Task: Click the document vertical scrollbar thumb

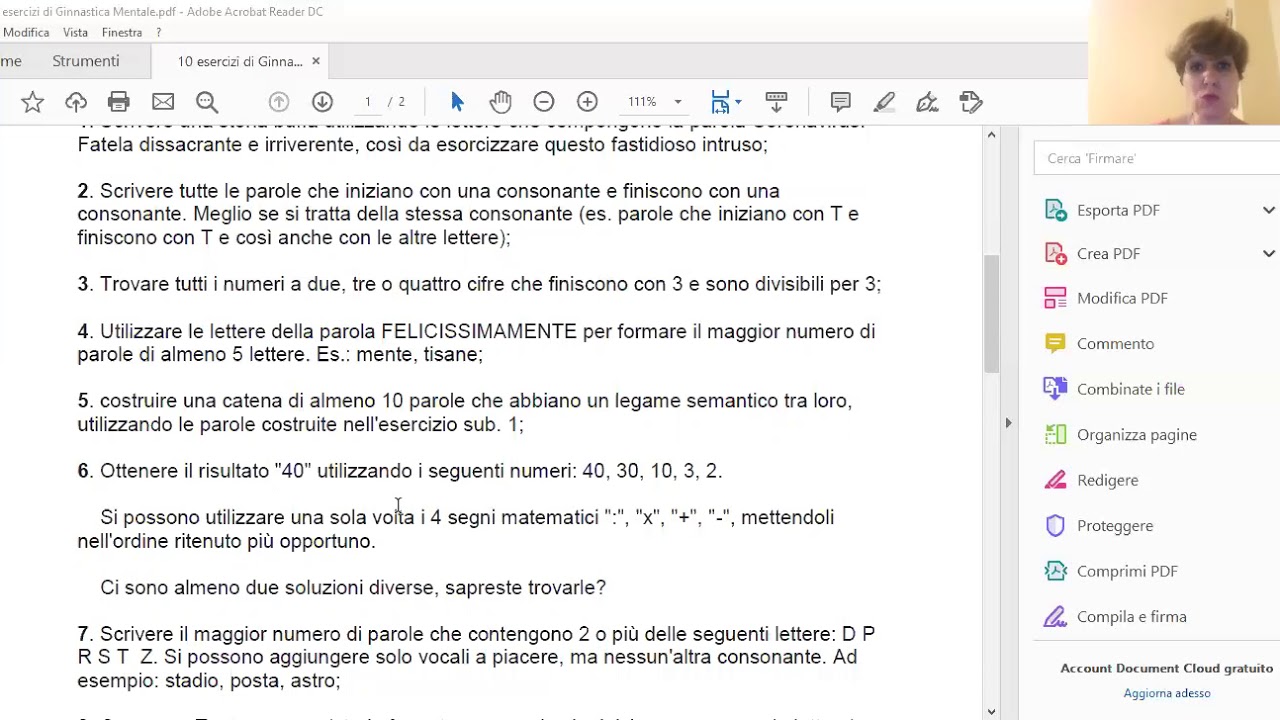Action: [991, 313]
